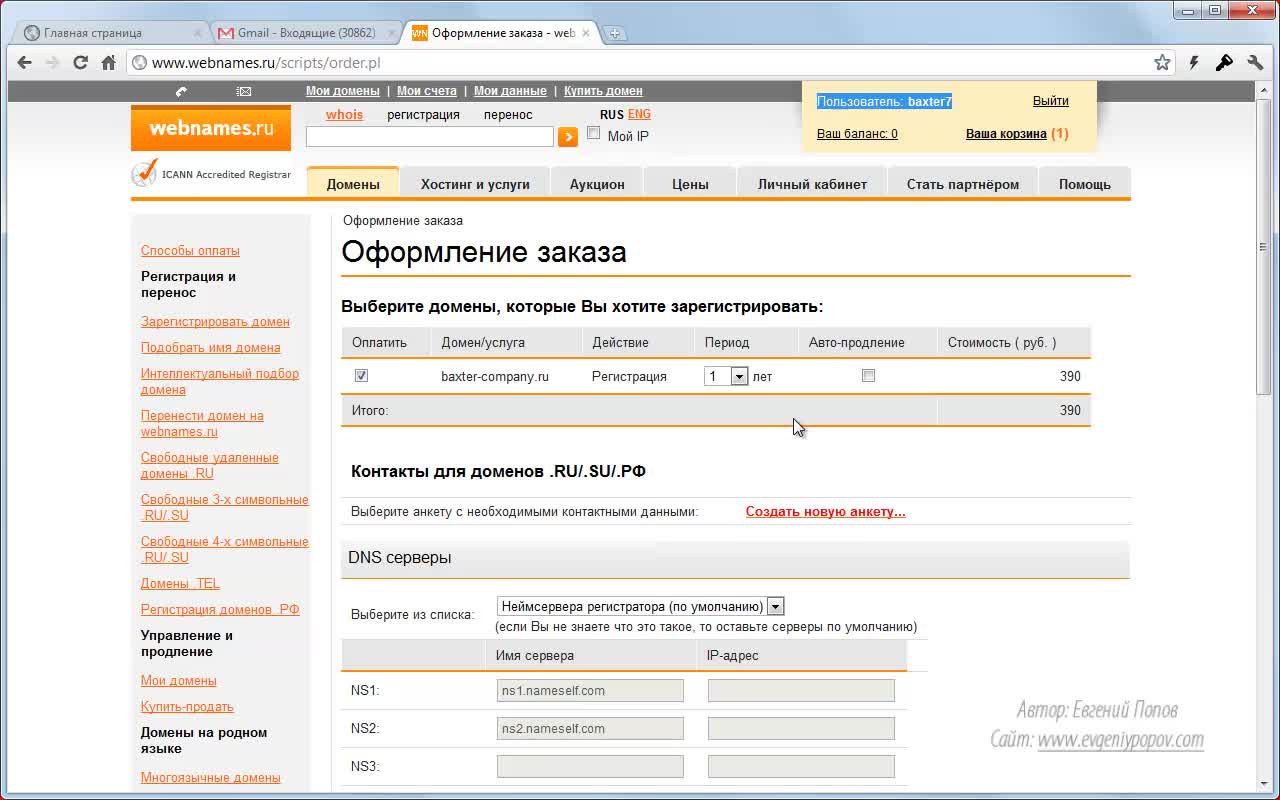1280x800 pixels.
Task: Open the Купить-продать sidebar link
Action: (x=187, y=707)
